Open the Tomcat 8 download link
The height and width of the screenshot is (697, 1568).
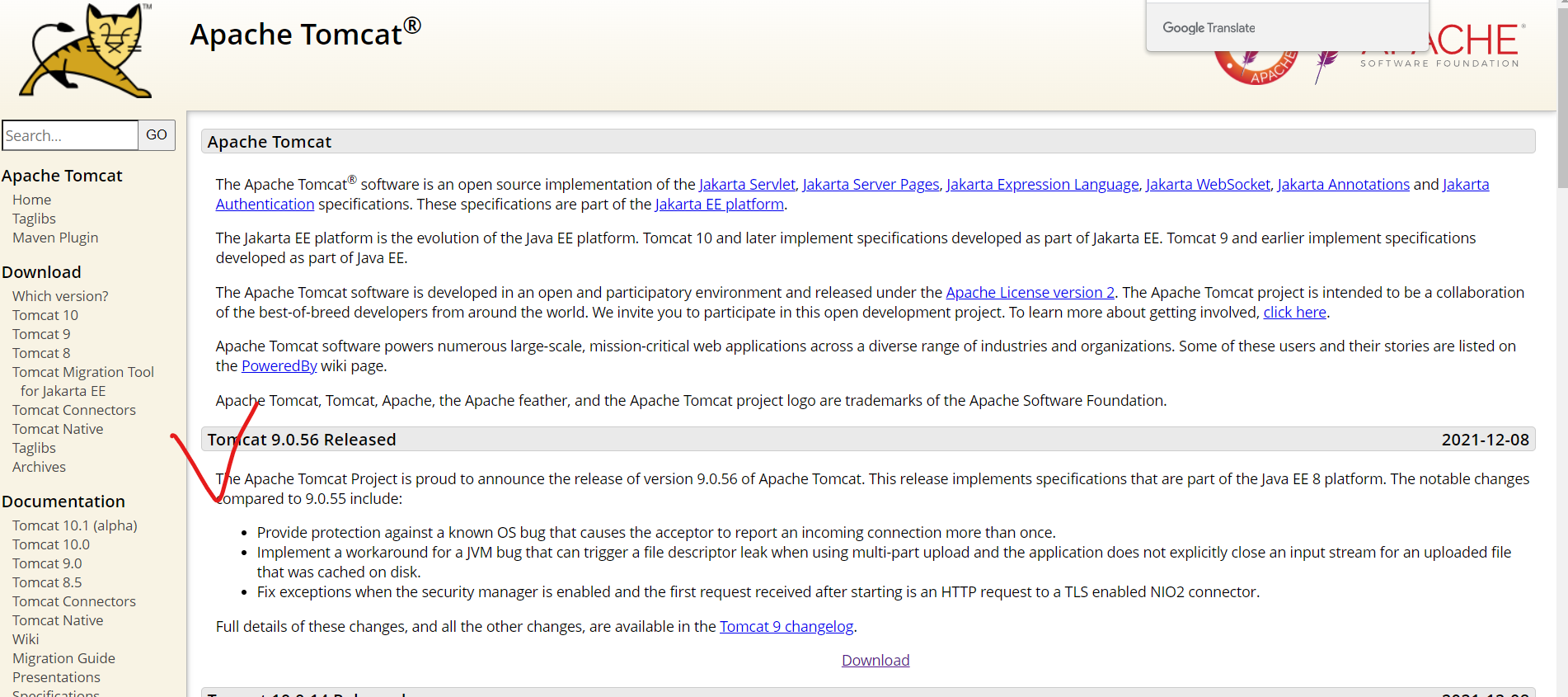[x=41, y=353]
